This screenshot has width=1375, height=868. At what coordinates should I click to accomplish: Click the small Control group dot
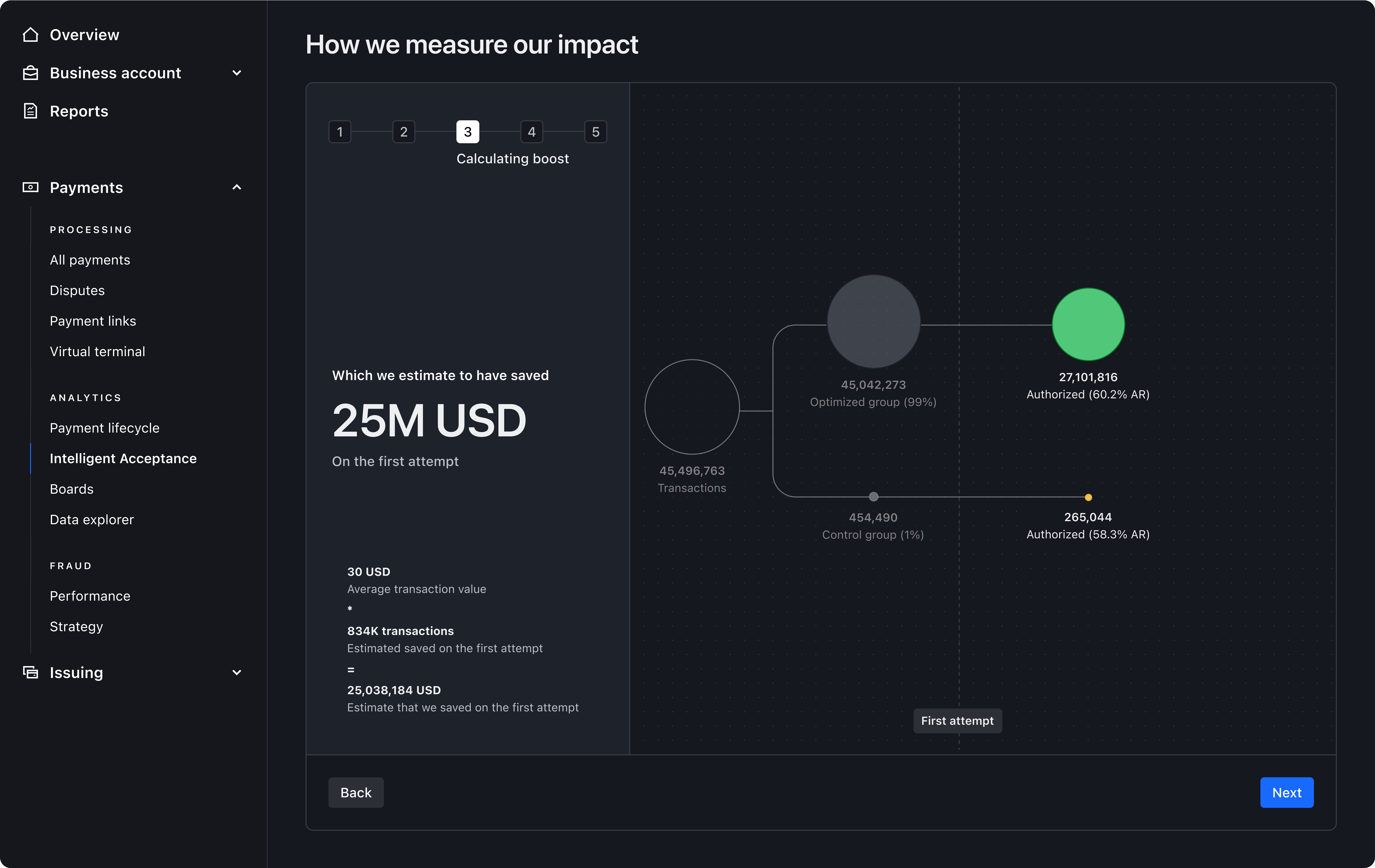click(x=874, y=497)
